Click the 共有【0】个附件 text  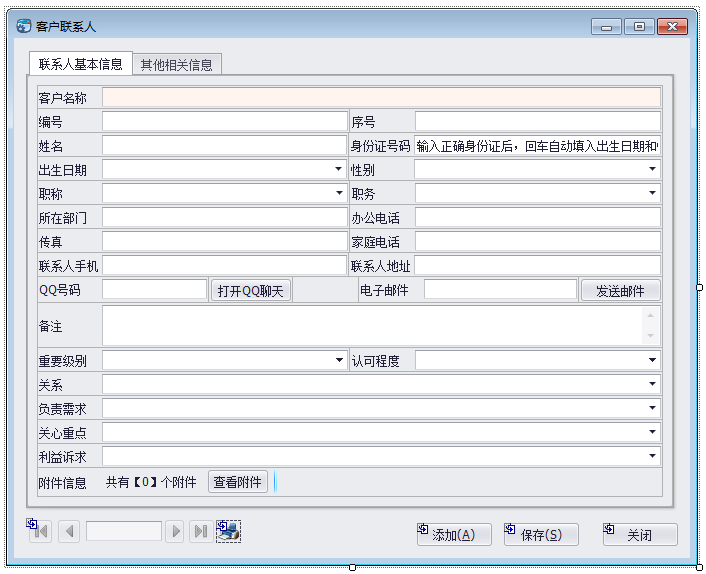[x=151, y=483]
